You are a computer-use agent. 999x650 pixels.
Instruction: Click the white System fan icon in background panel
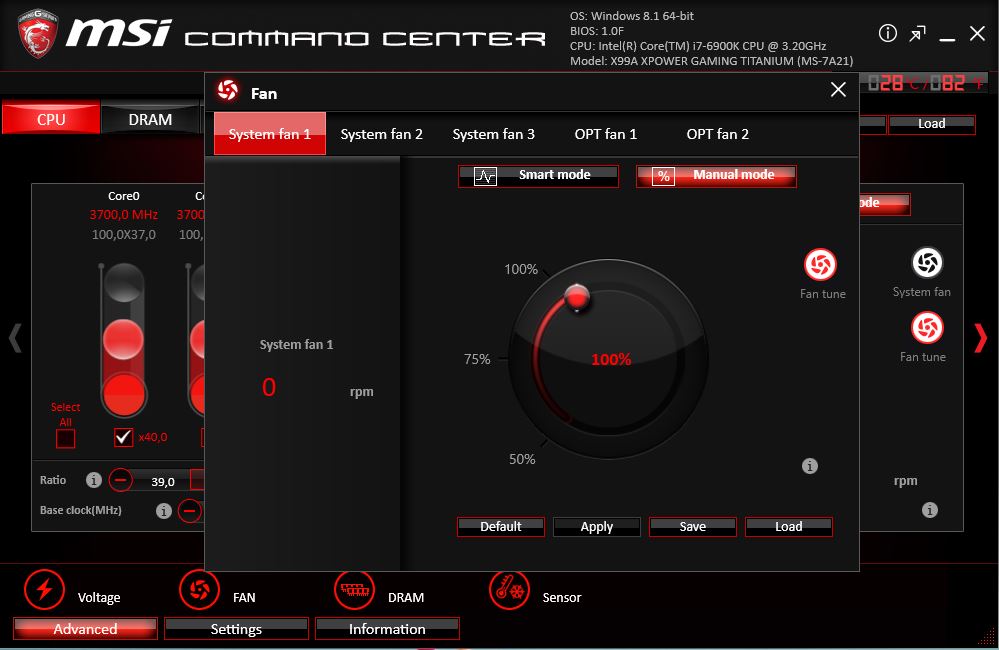click(x=927, y=263)
